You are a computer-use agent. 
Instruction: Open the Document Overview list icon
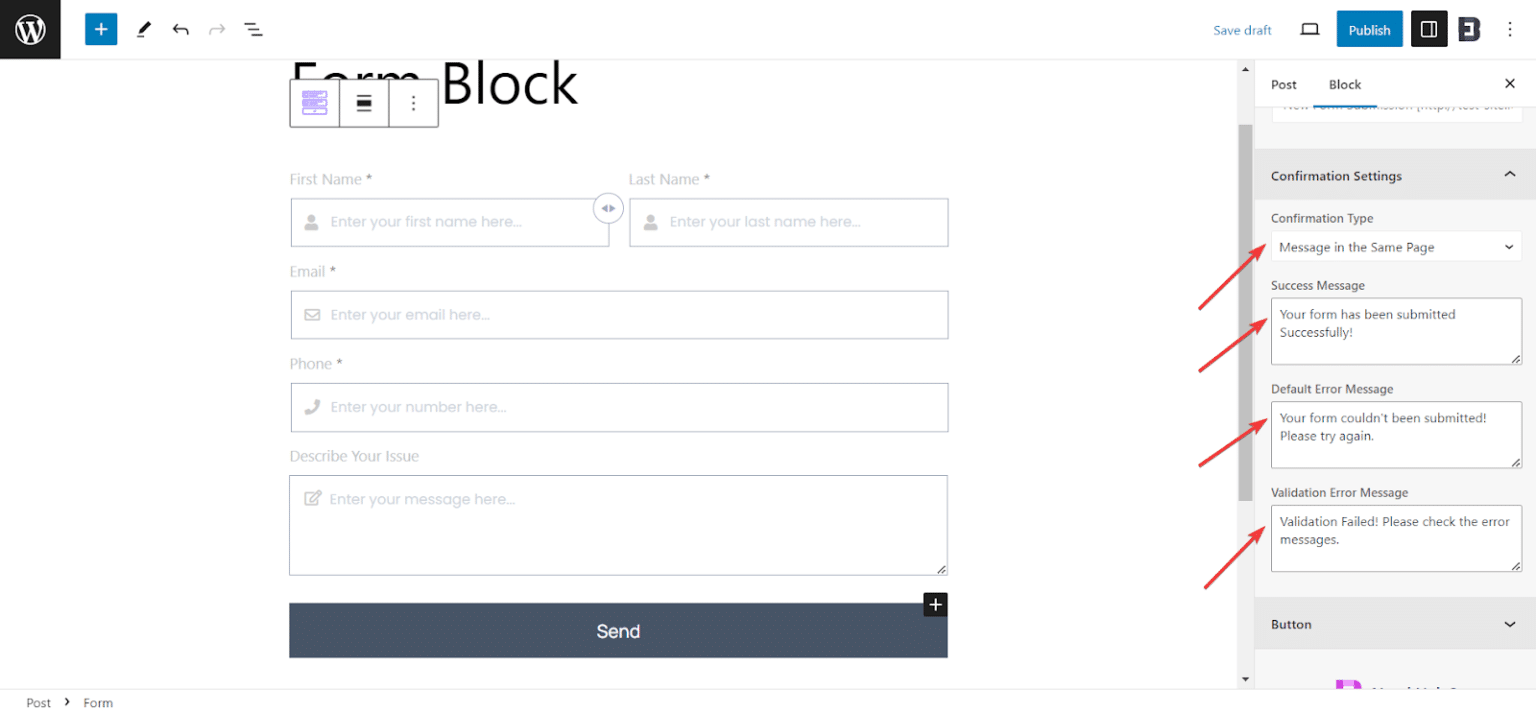(253, 29)
